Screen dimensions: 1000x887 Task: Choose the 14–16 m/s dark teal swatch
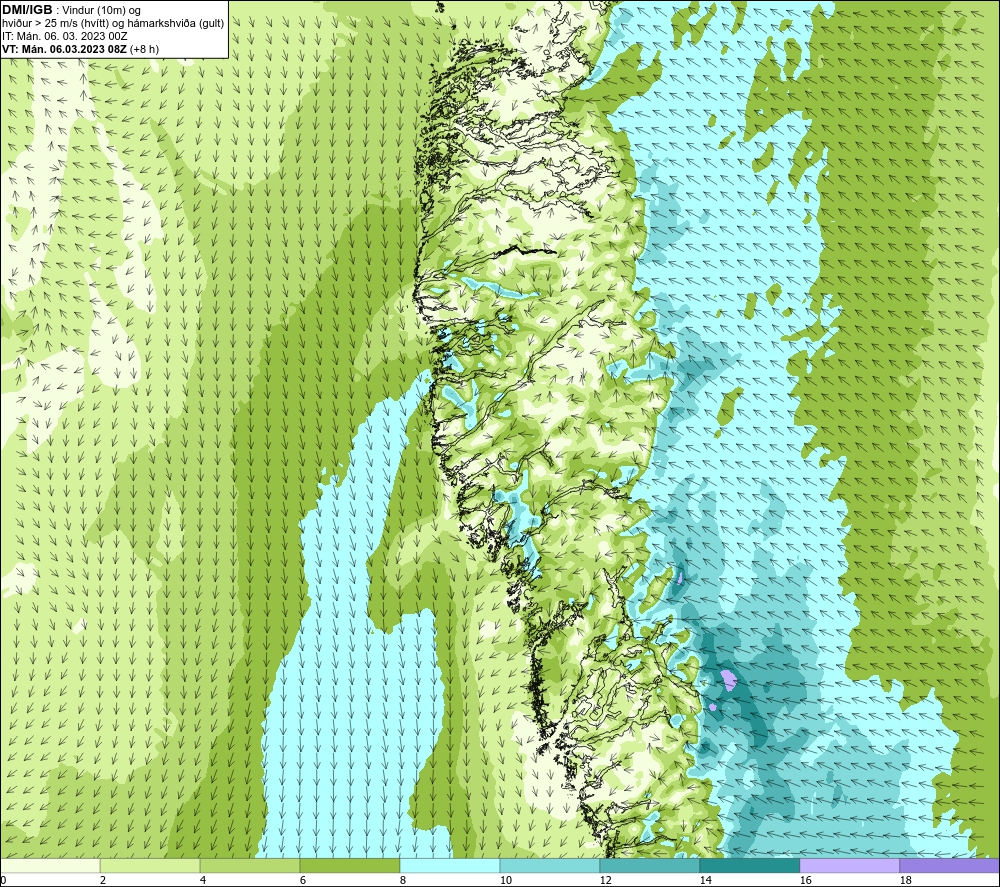coord(749,866)
